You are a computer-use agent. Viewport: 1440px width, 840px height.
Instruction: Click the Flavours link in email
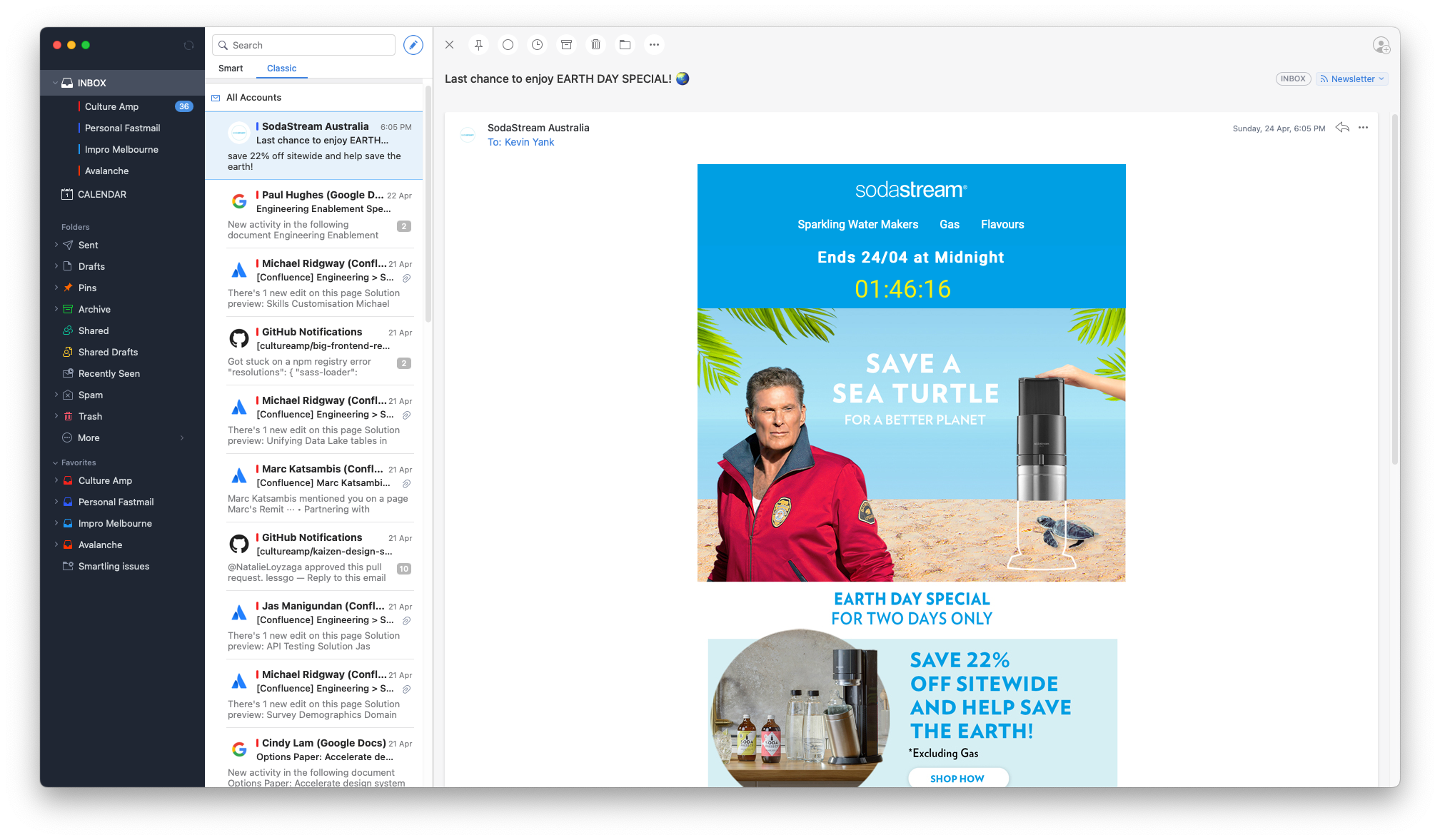click(x=1002, y=224)
